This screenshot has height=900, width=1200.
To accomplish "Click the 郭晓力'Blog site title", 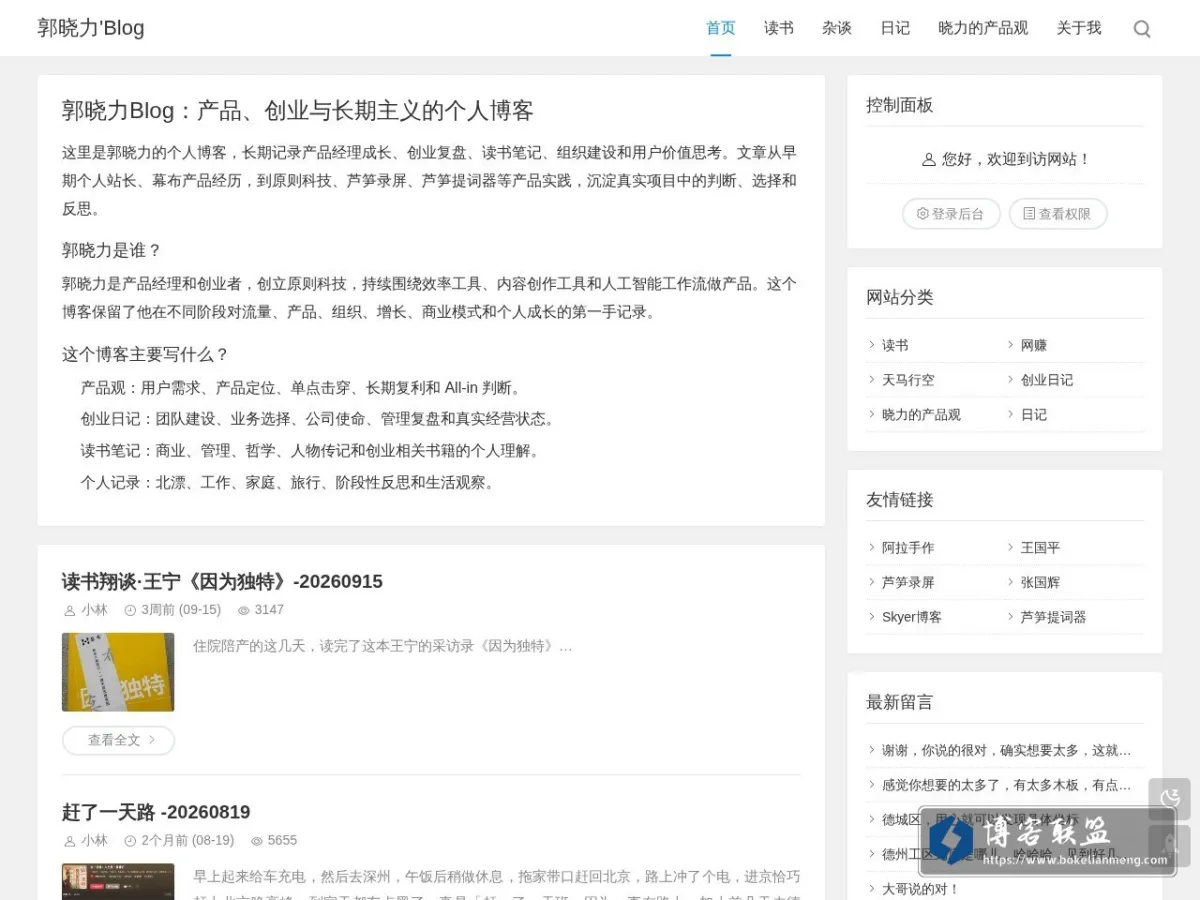I will tap(91, 28).
